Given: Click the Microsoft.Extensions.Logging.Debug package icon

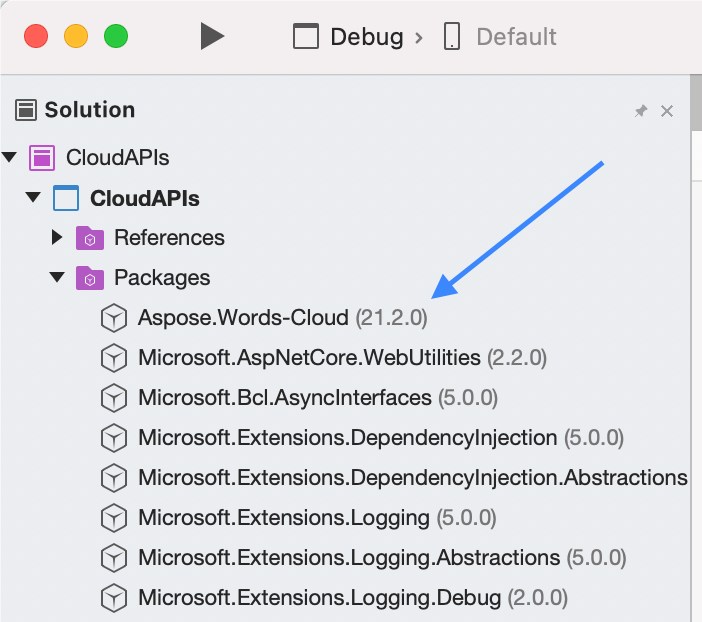Looking at the screenshot, I should coord(114,598).
